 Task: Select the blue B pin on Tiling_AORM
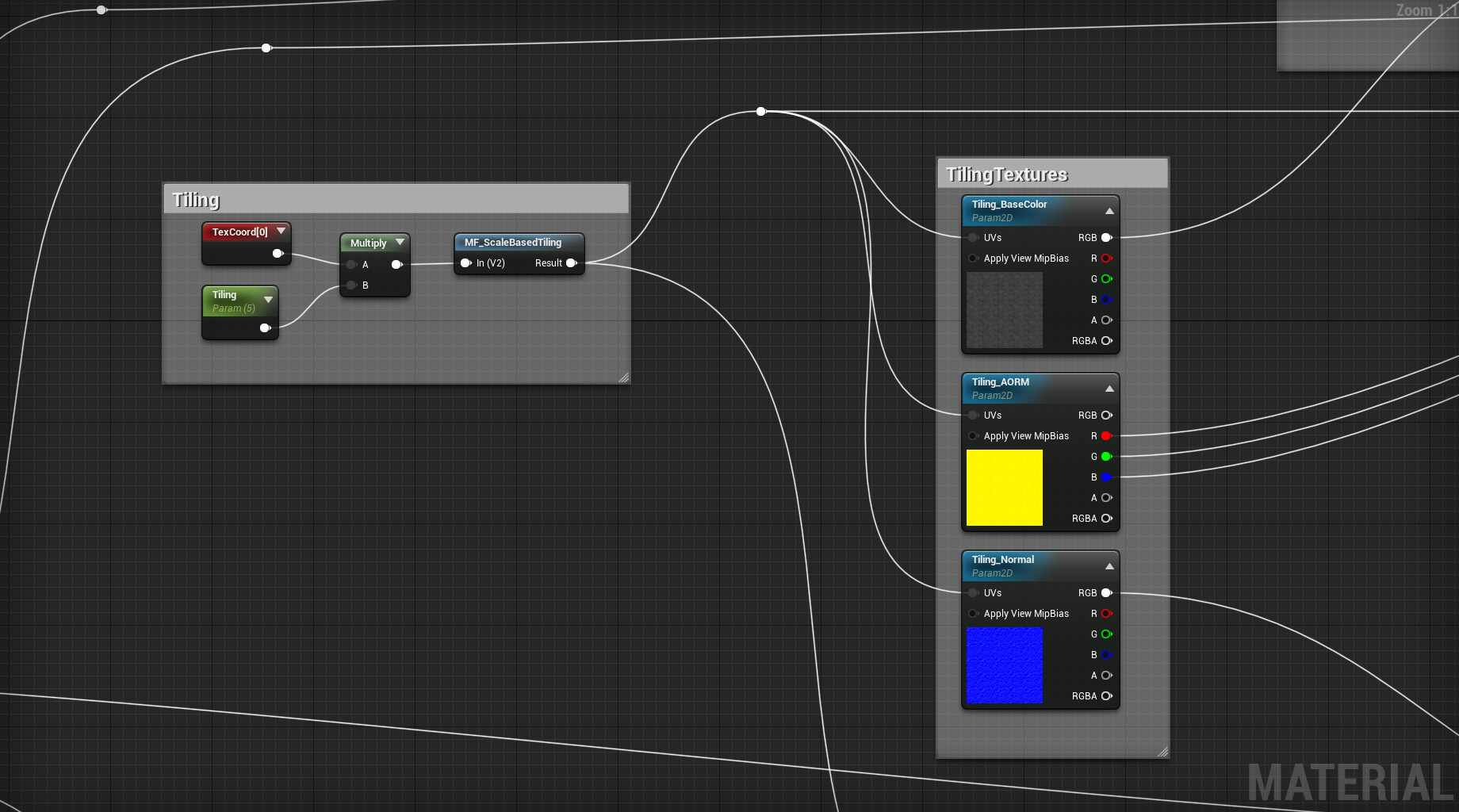pyautogui.click(x=1106, y=477)
